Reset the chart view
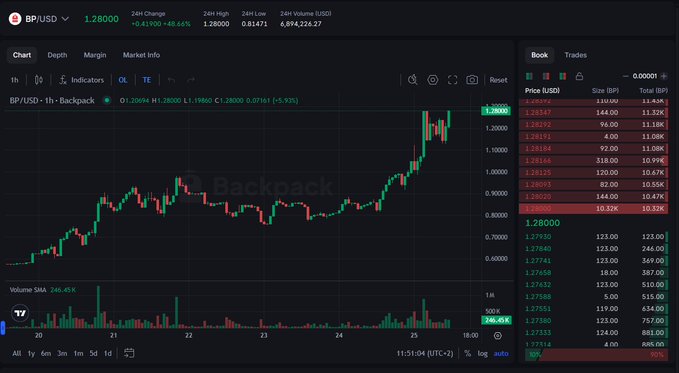The width and height of the screenshot is (679, 373). [x=498, y=80]
